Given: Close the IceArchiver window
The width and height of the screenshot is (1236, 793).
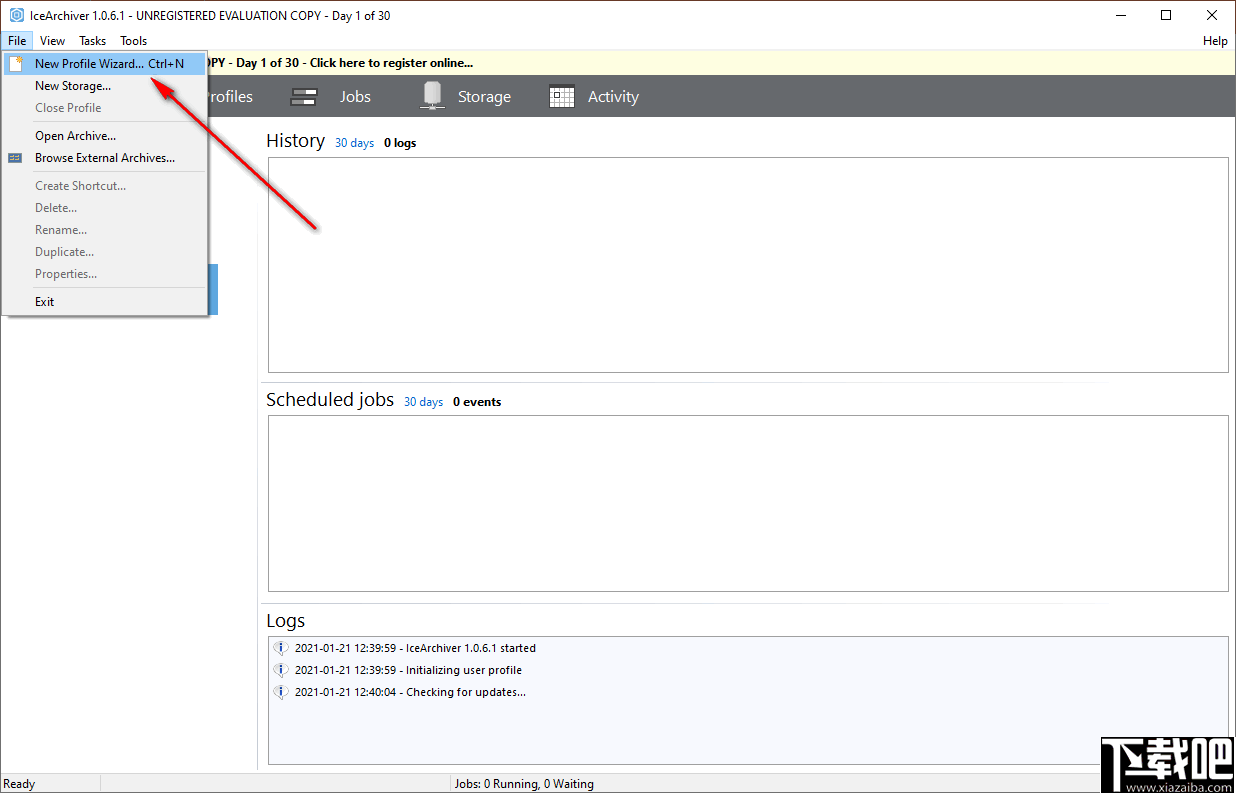Looking at the screenshot, I should tap(1212, 15).
